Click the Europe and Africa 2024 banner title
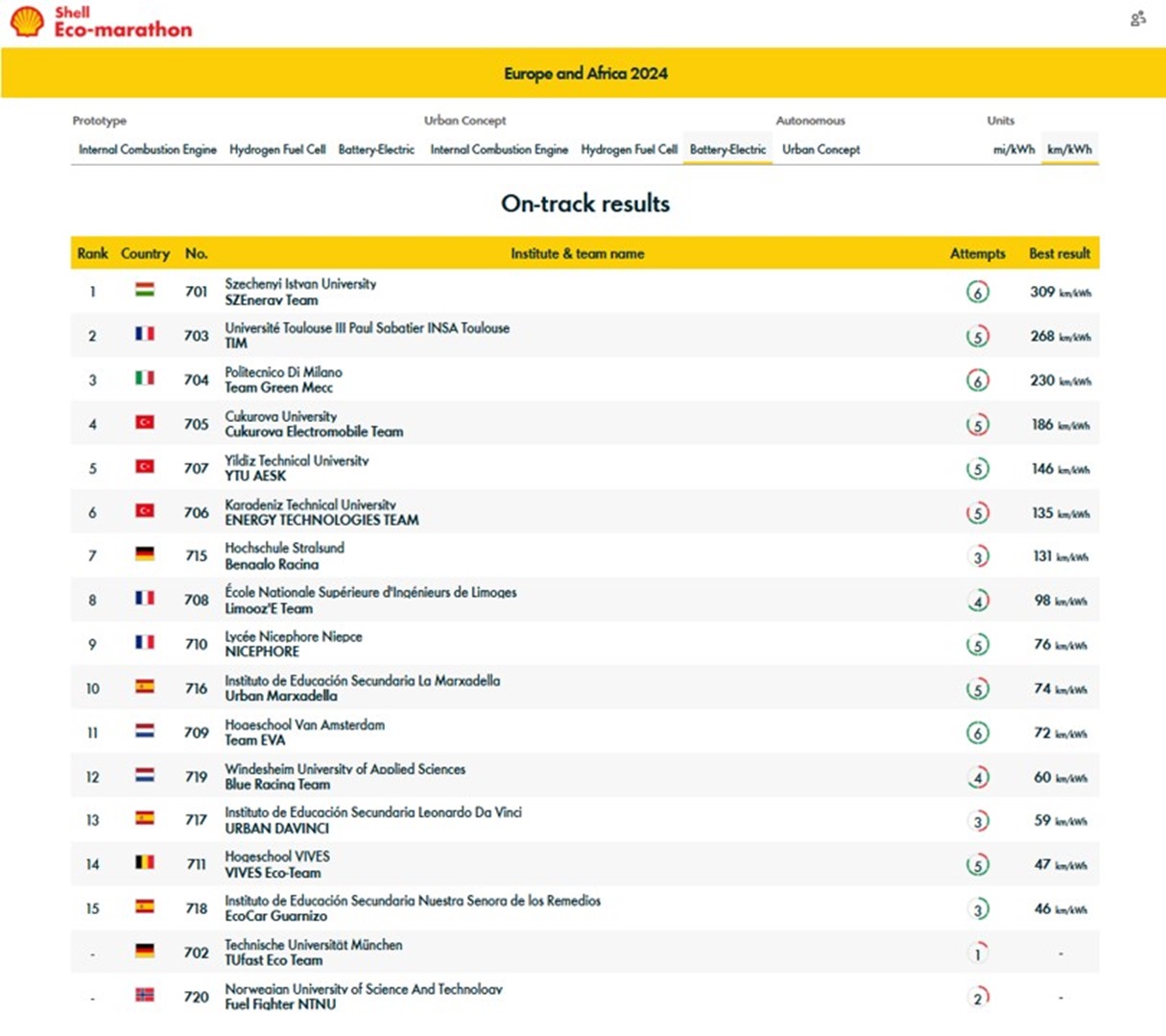The image size is (1166, 1036). tap(585, 73)
